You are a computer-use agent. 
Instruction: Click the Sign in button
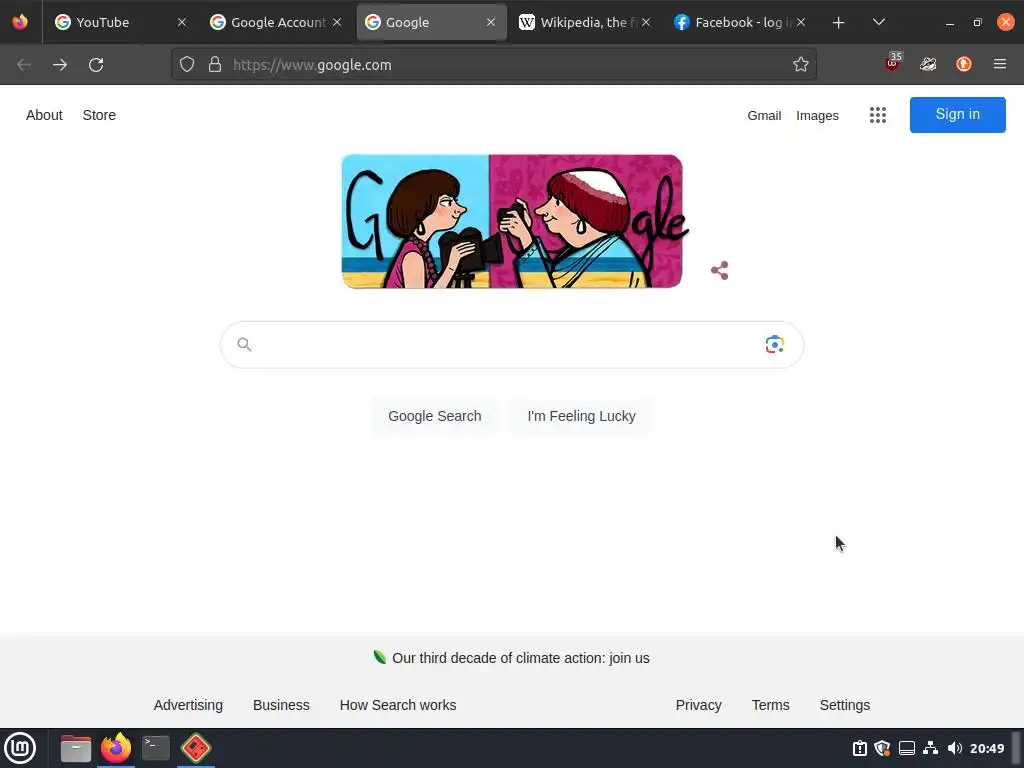click(x=957, y=114)
